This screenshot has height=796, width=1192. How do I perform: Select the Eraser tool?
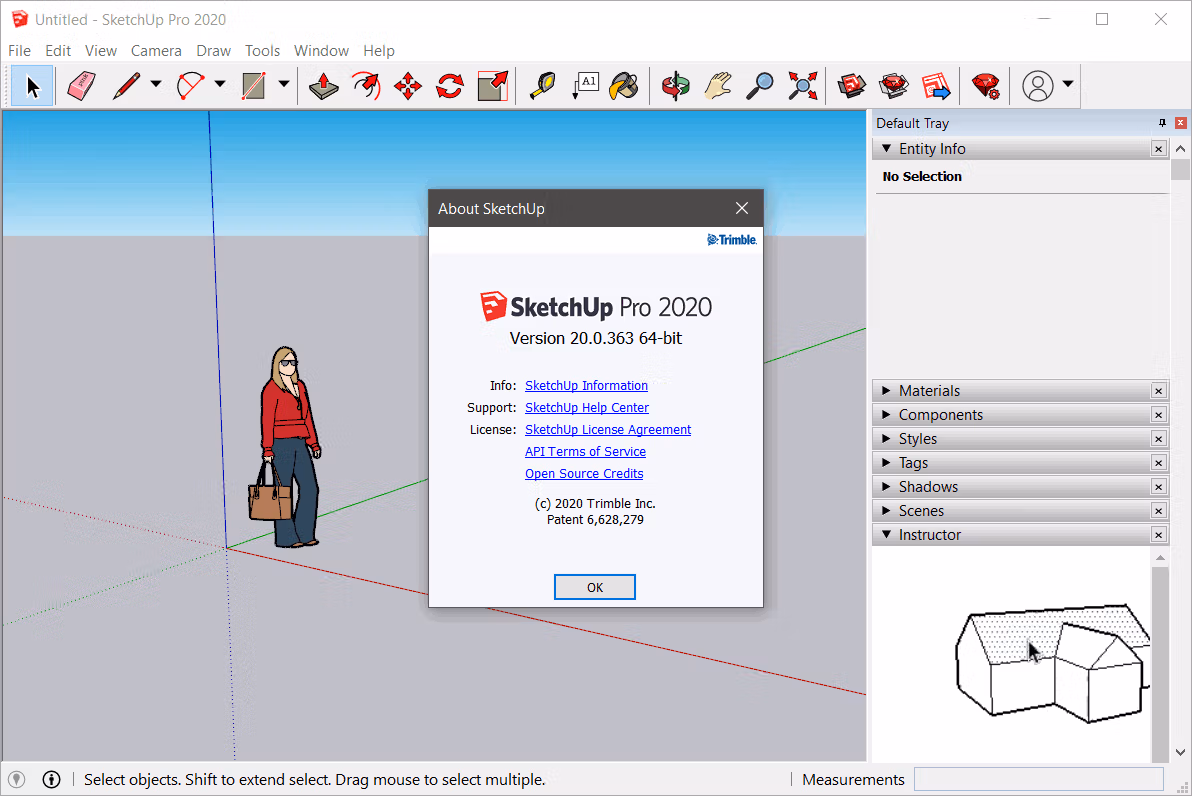[x=81, y=86]
